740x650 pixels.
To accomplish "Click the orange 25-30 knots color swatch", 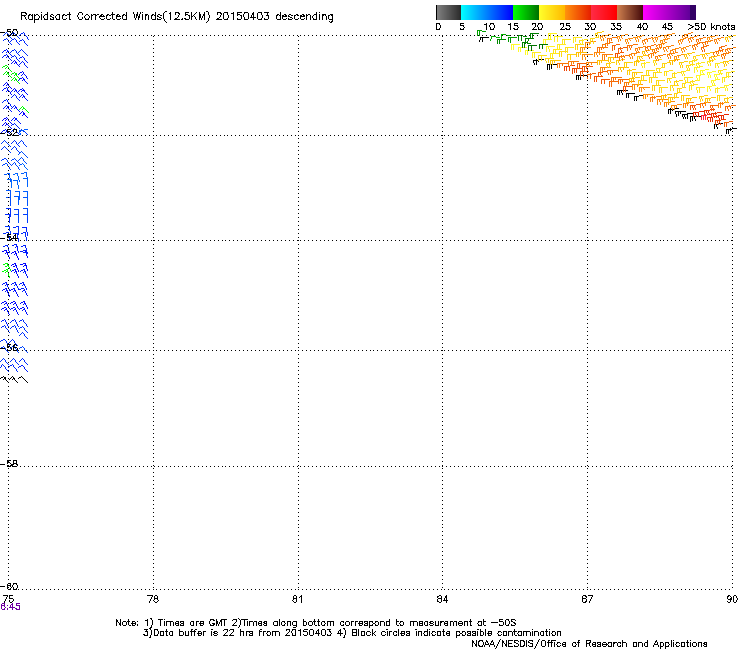I will pyautogui.click(x=578, y=12).
